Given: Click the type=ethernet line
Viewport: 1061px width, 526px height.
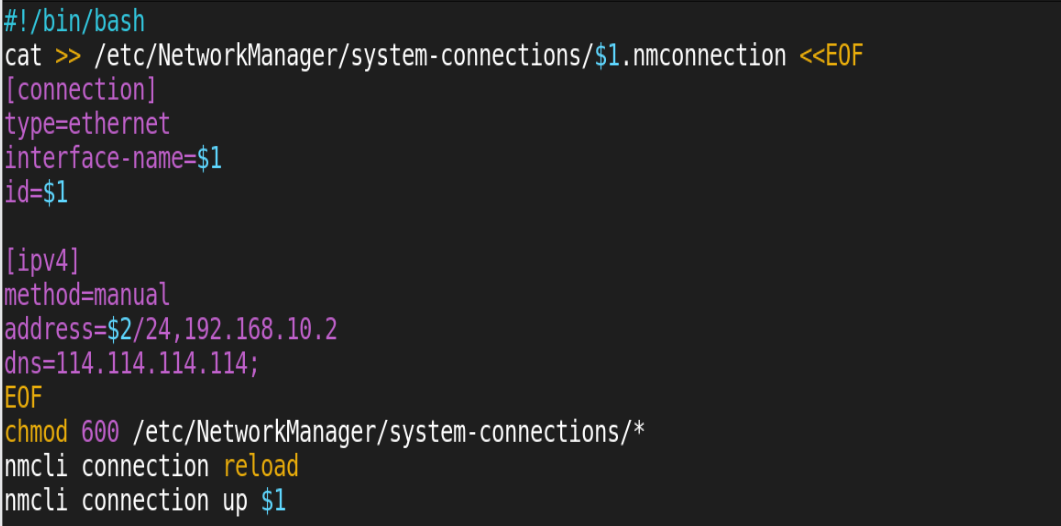Looking at the screenshot, I should 87,125.
